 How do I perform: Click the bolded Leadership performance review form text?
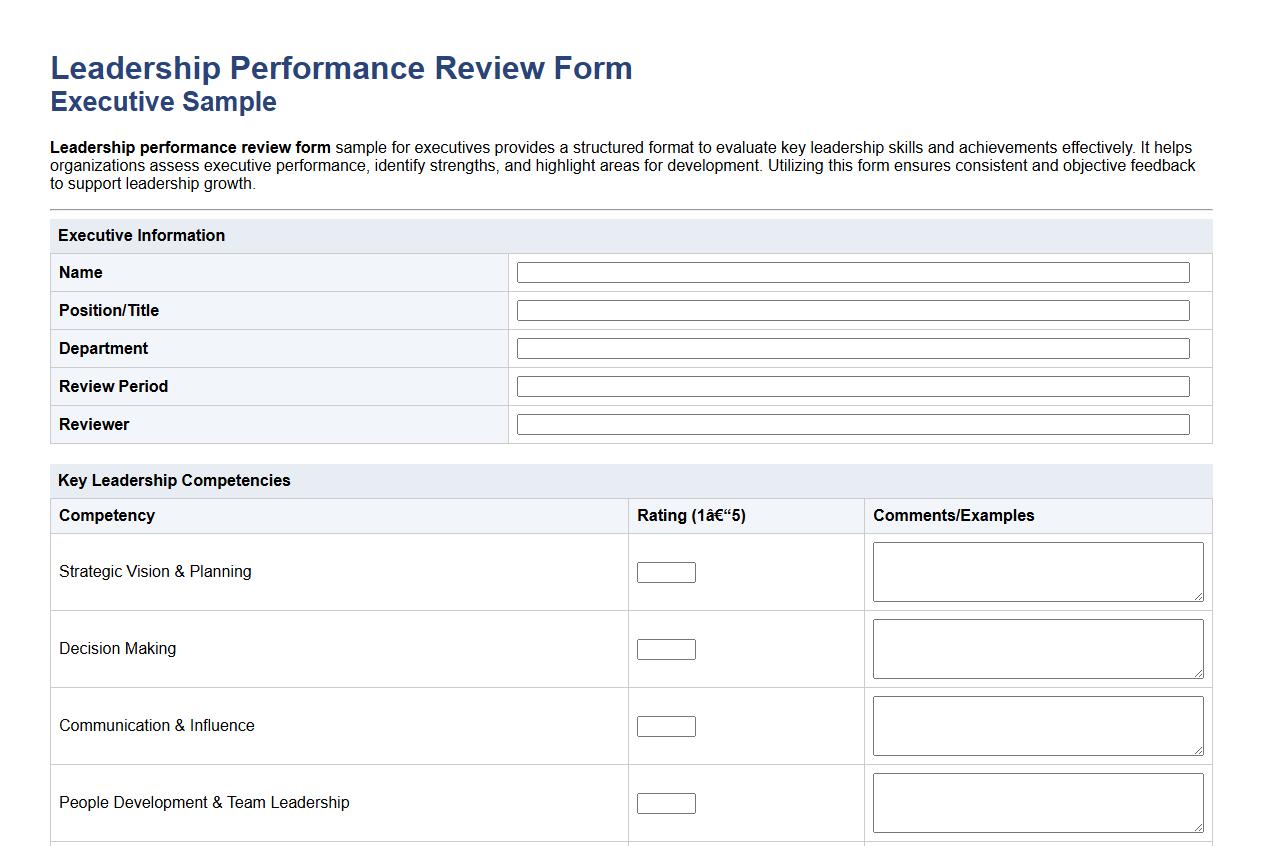point(189,147)
